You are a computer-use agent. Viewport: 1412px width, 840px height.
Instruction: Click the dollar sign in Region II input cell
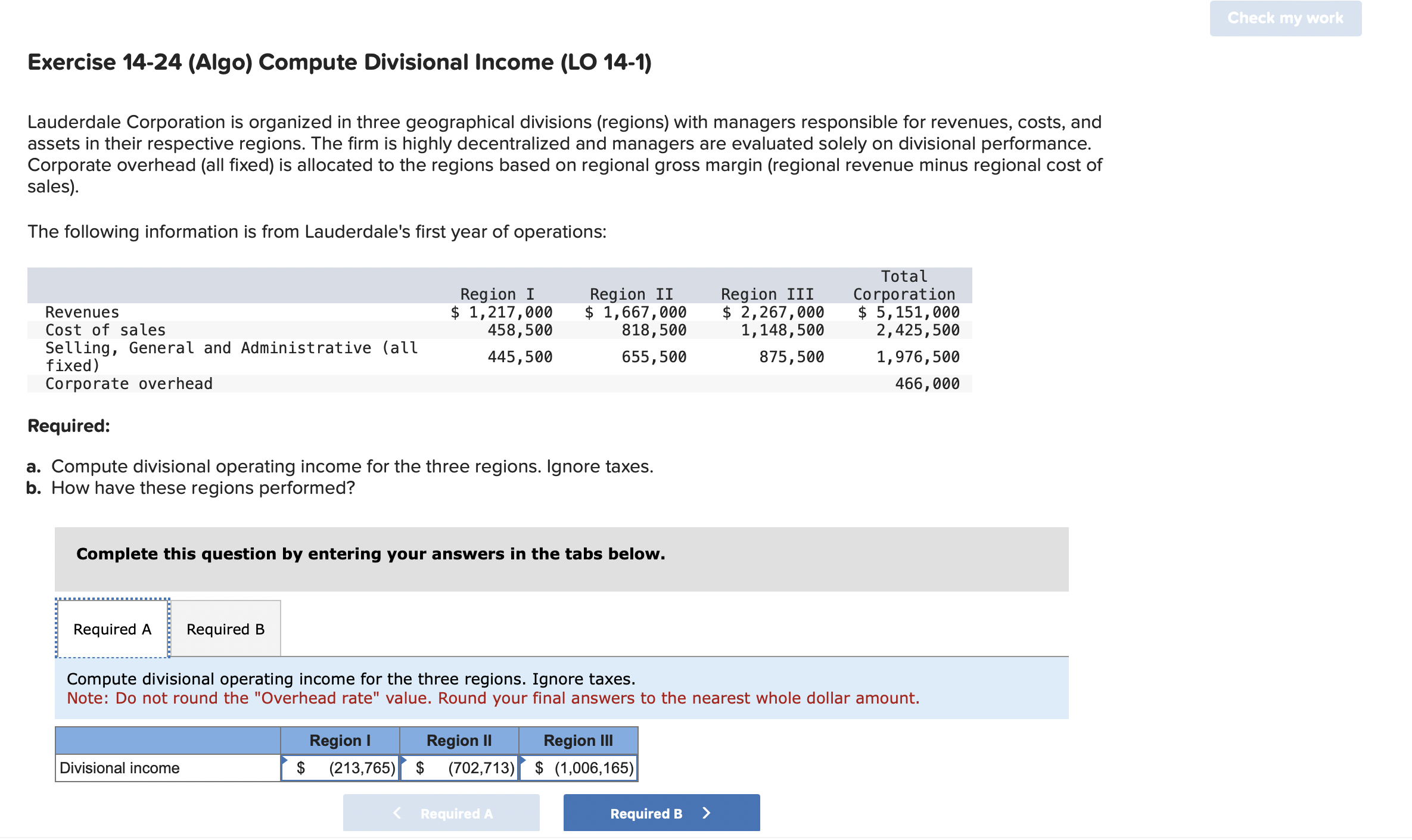(x=420, y=769)
